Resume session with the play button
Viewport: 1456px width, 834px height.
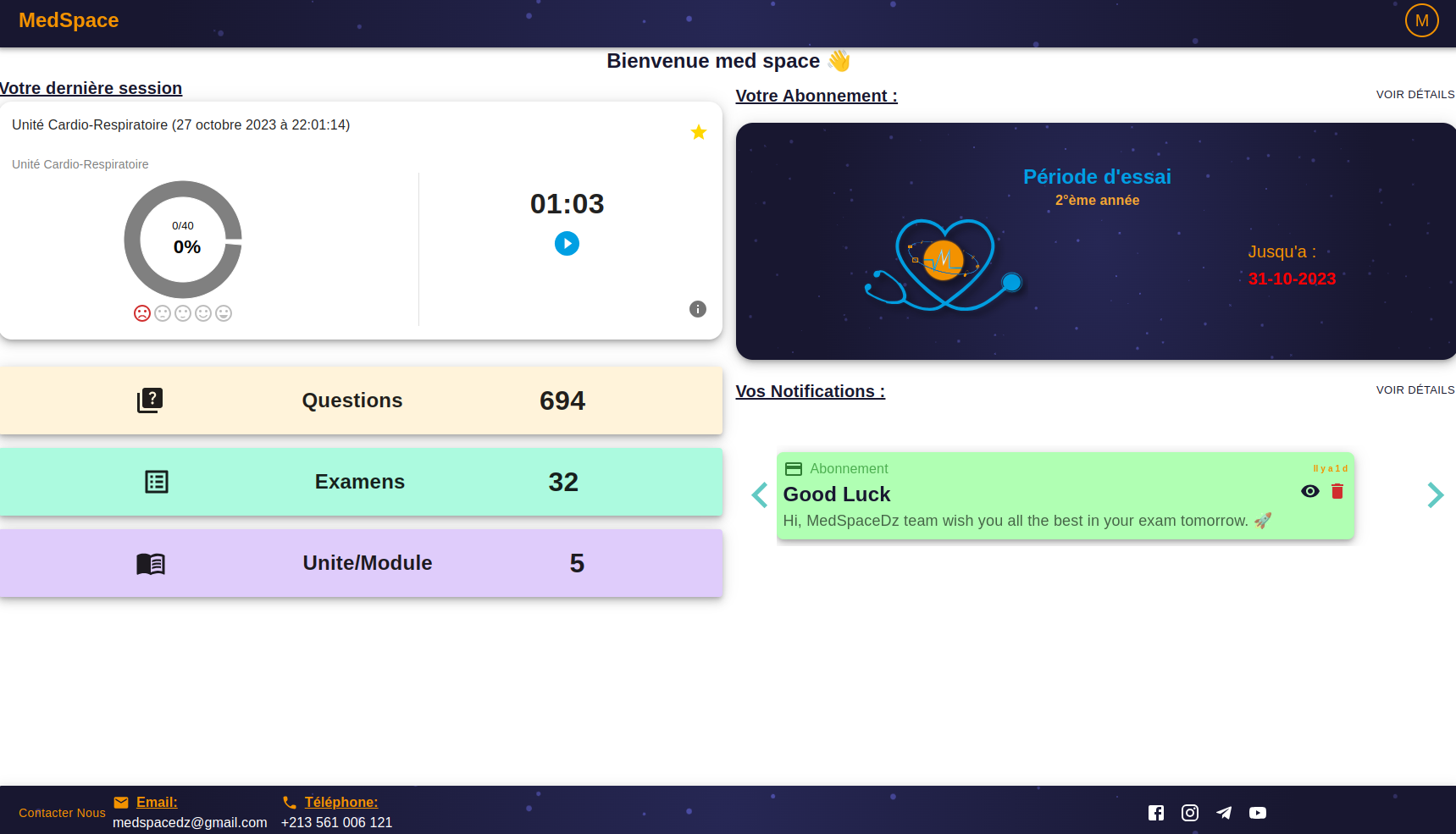point(567,244)
